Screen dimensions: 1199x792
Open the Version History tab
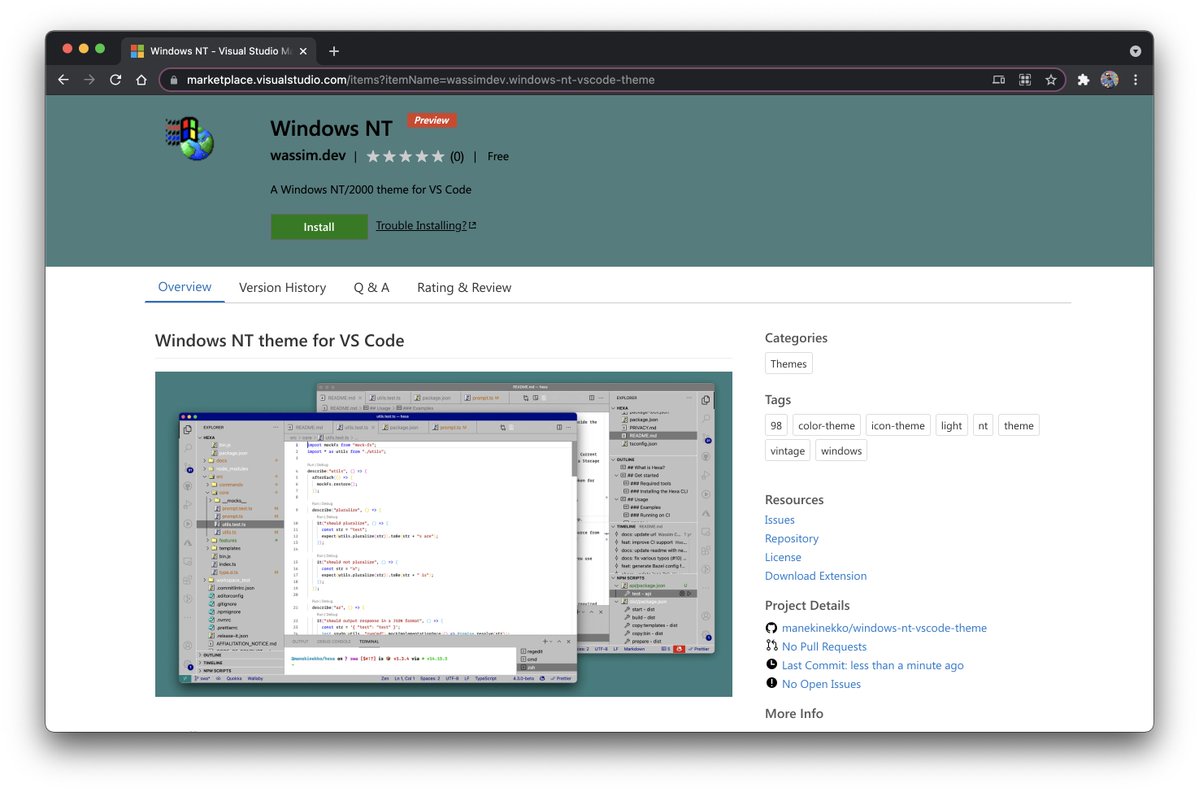point(282,287)
